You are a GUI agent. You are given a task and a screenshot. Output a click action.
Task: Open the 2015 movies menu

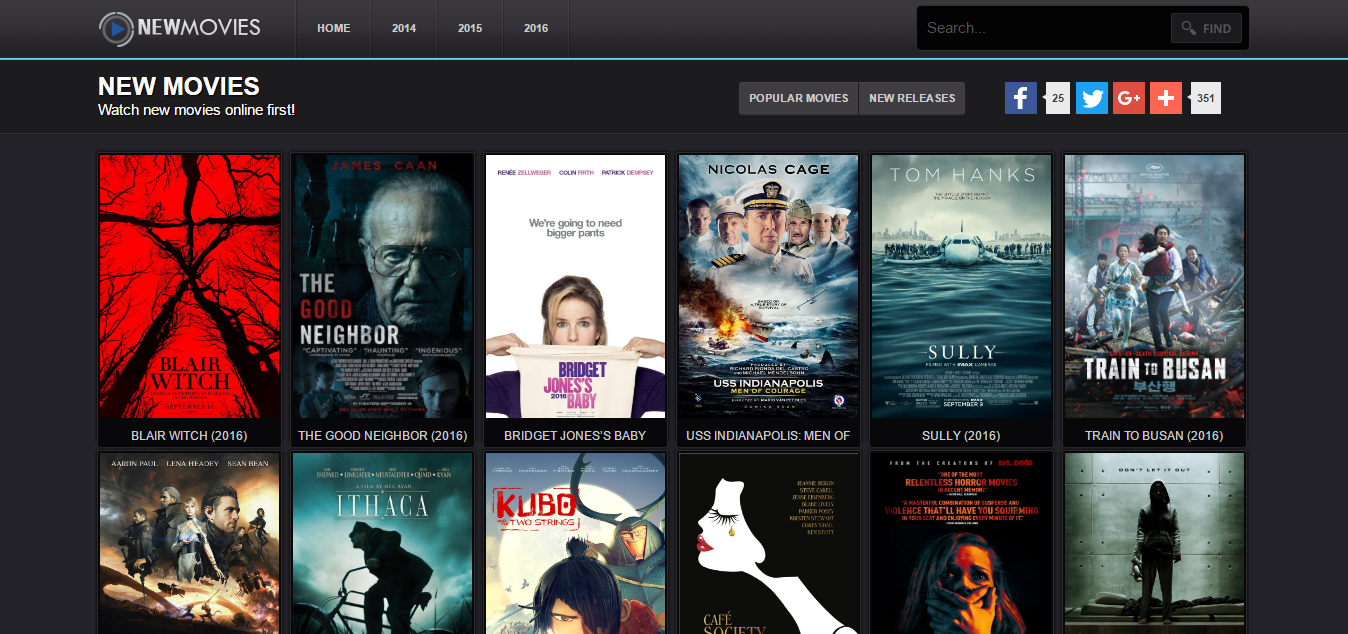(x=470, y=28)
